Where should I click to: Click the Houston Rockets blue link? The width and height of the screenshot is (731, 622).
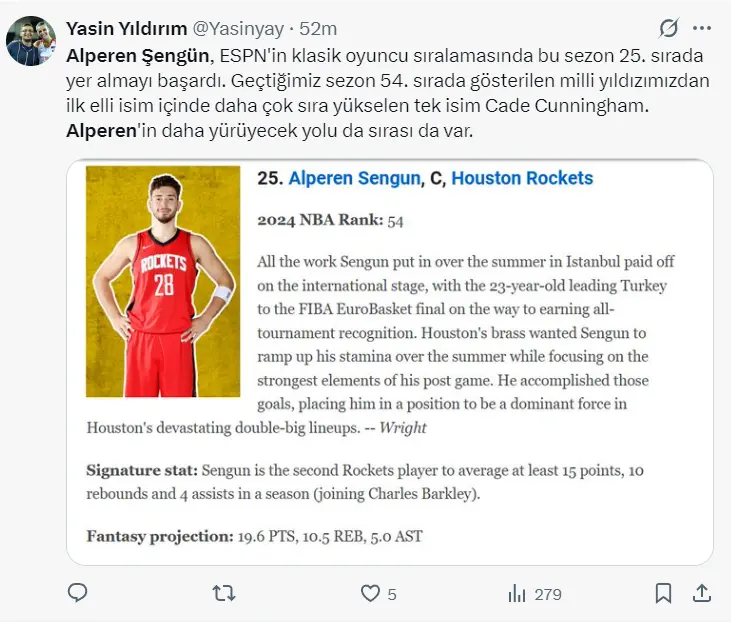tap(522, 178)
